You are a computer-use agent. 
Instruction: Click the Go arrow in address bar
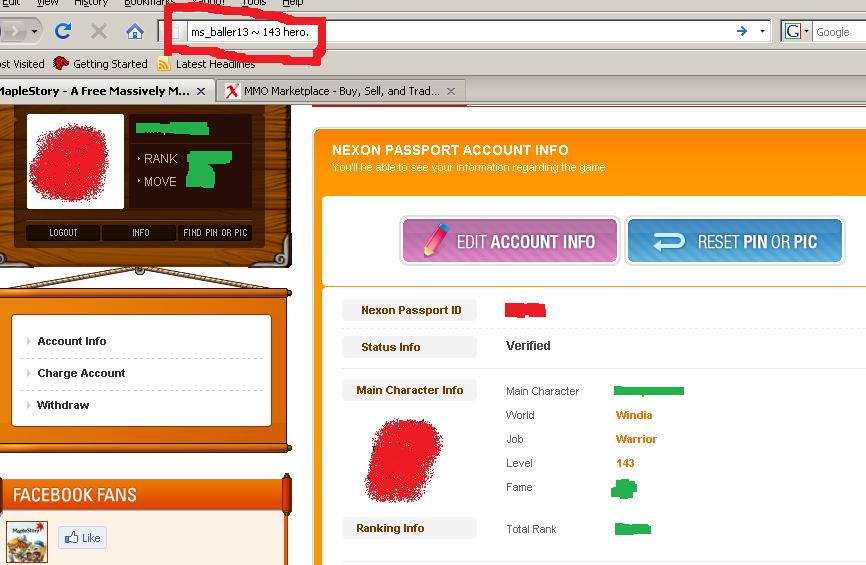[x=742, y=31]
